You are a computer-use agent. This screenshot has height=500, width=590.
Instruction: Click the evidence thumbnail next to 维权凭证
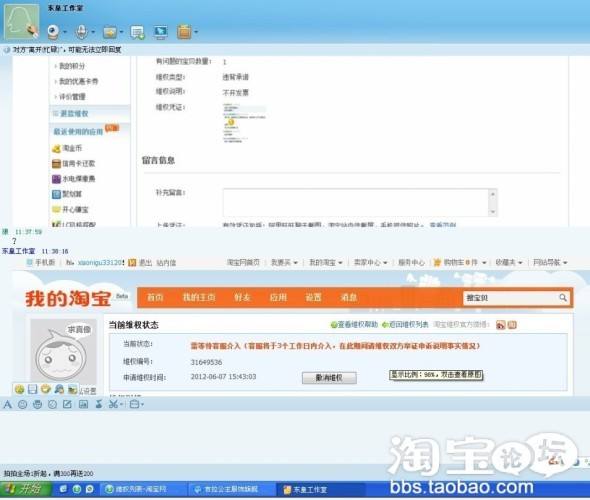point(245,123)
